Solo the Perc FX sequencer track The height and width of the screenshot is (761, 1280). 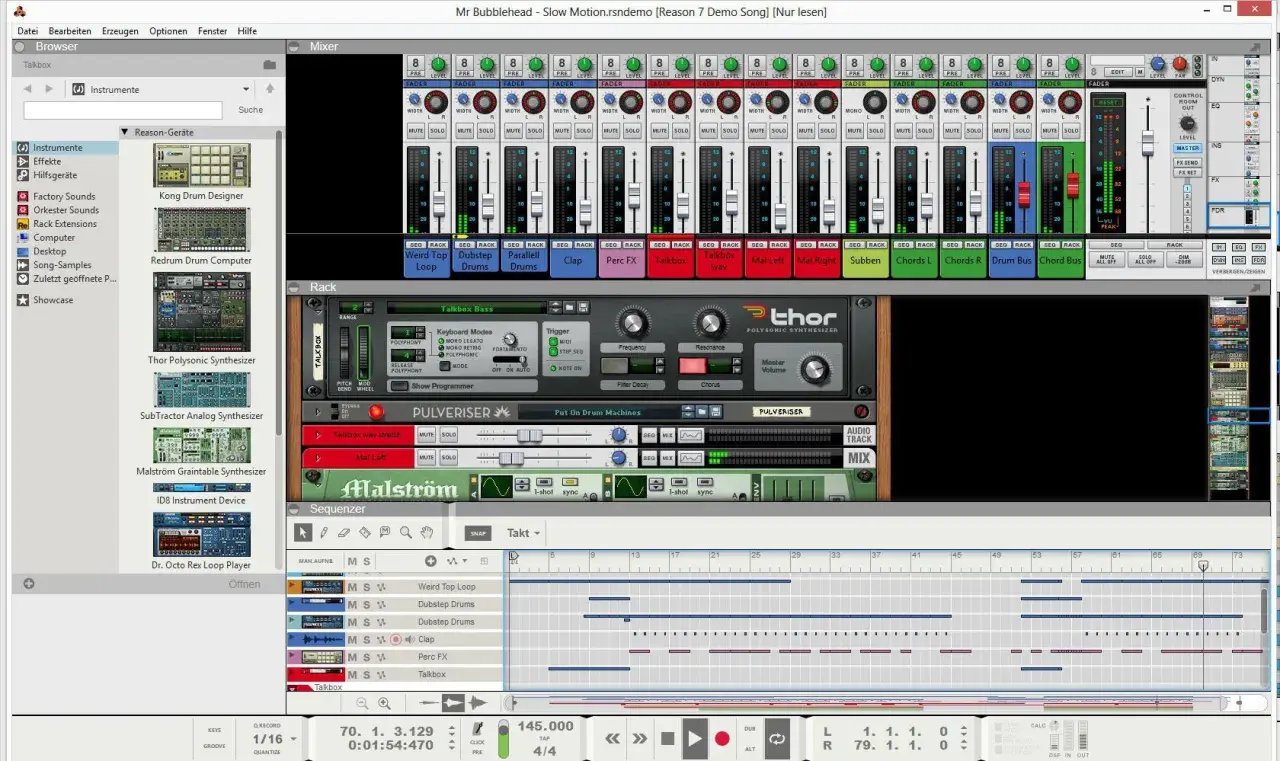click(366, 657)
